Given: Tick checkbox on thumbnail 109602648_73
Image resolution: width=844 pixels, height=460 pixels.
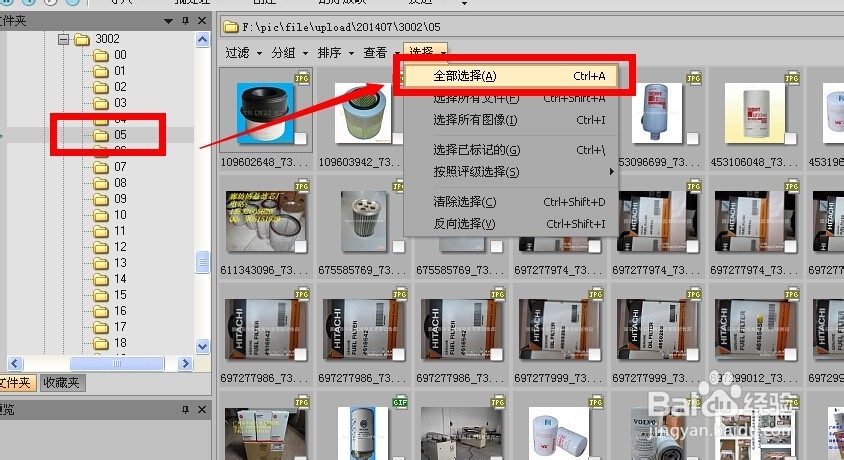Looking at the screenshot, I should pos(300,139).
